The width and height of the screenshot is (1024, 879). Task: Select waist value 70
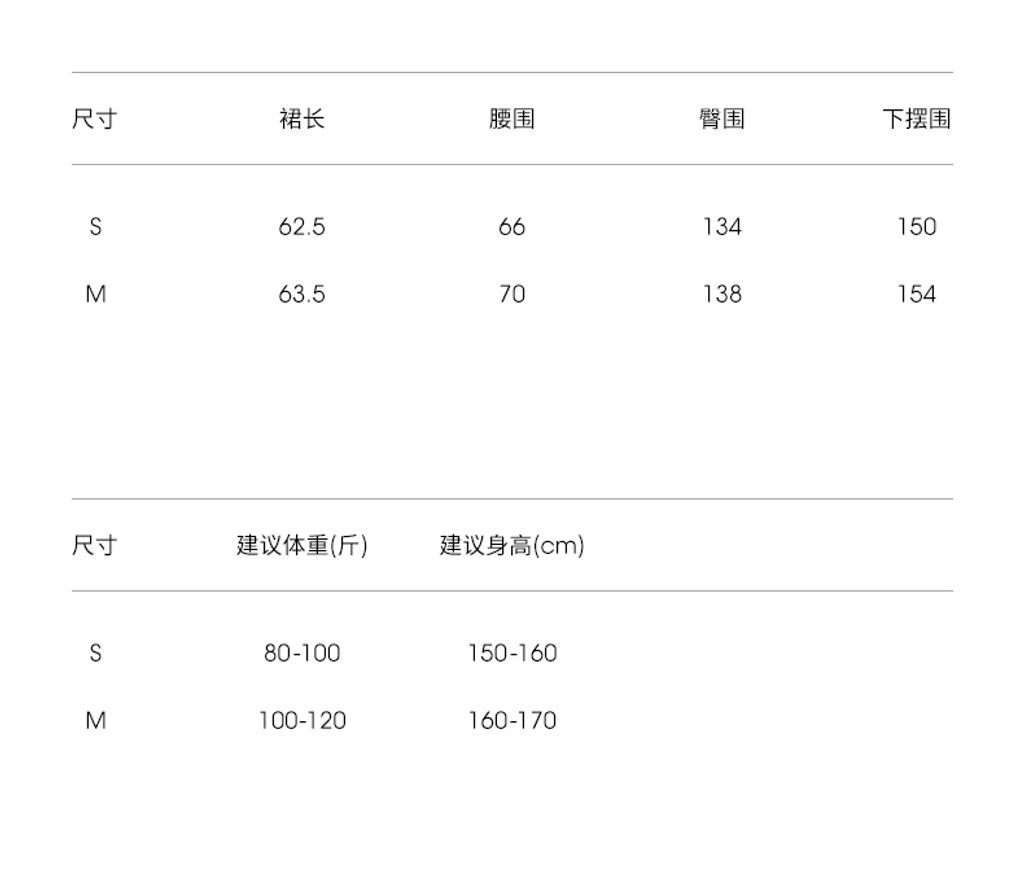click(512, 294)
